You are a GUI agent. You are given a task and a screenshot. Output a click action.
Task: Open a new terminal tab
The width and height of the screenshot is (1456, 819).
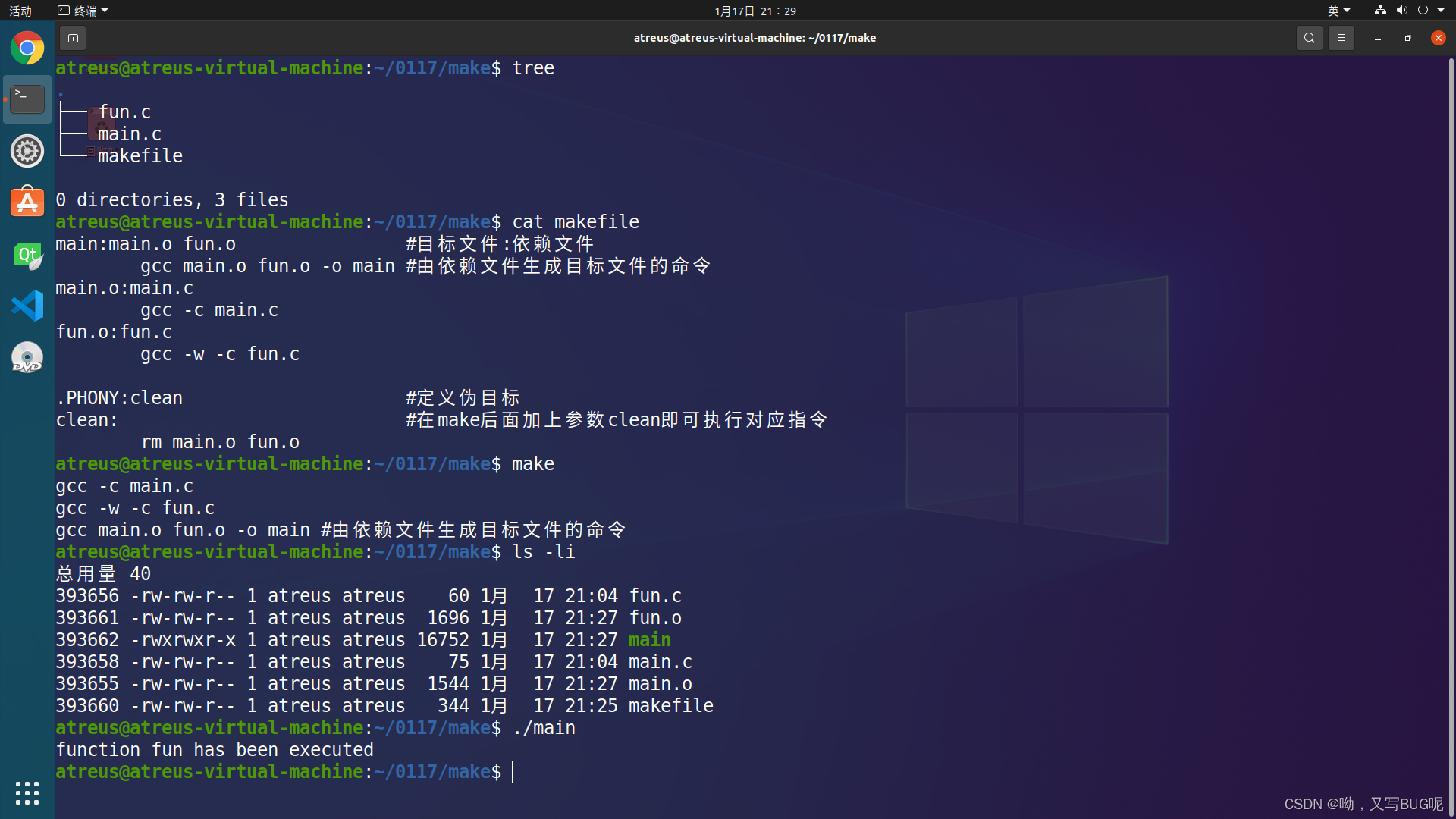pos(73,38)
